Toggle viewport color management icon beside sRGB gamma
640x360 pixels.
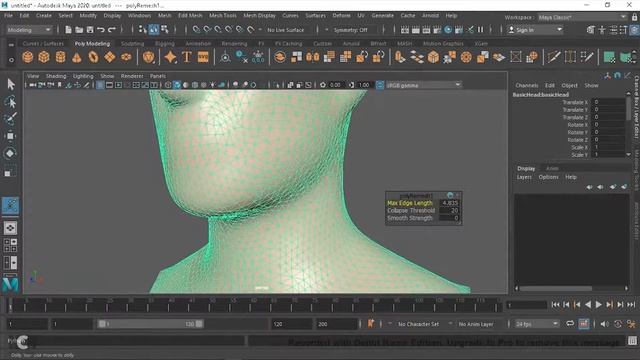[x=380, y=85]
